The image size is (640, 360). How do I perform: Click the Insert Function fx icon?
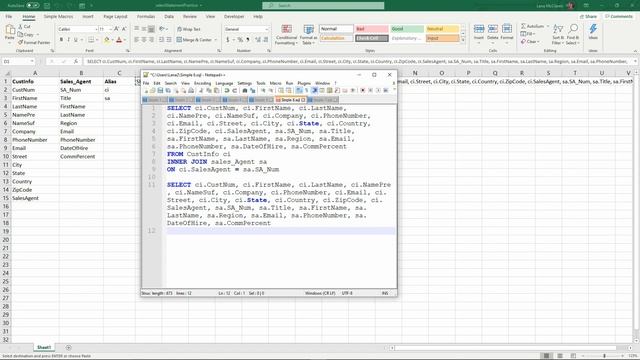point(76,61)
